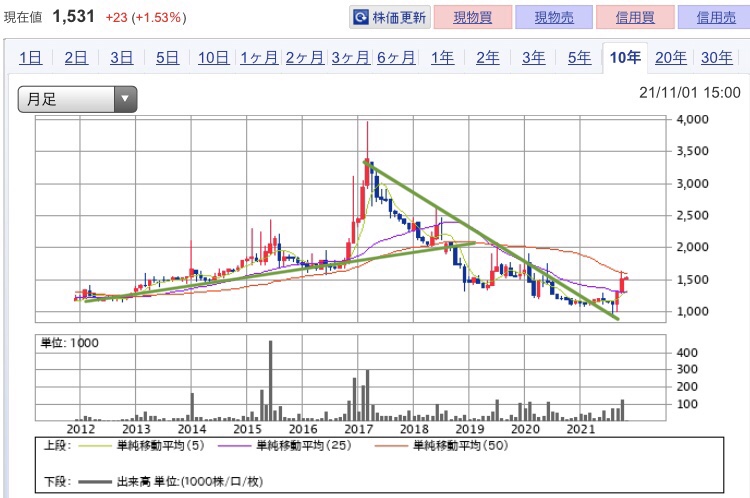The width and height of the screenshot is (750, 498).
Task: Switch chart to 1ヶ月 range
Action: (259, 58)
